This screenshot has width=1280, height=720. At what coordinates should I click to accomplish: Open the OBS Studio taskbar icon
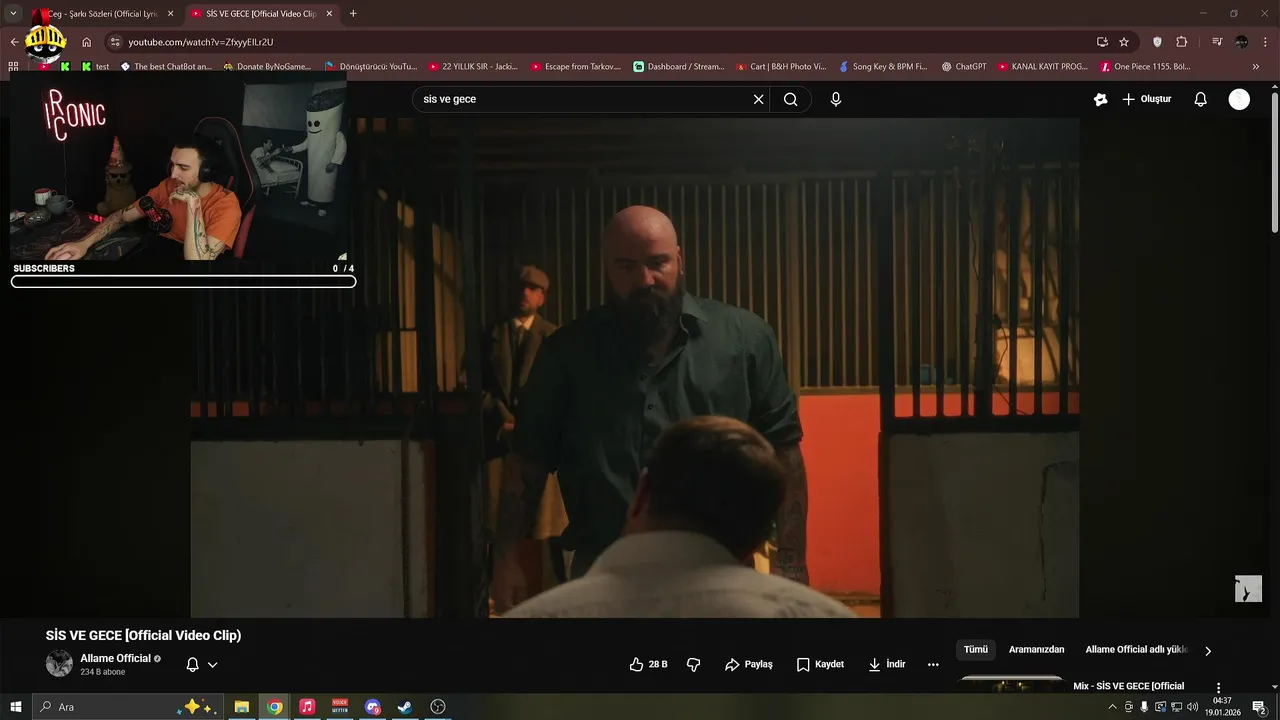pos(438,707)
